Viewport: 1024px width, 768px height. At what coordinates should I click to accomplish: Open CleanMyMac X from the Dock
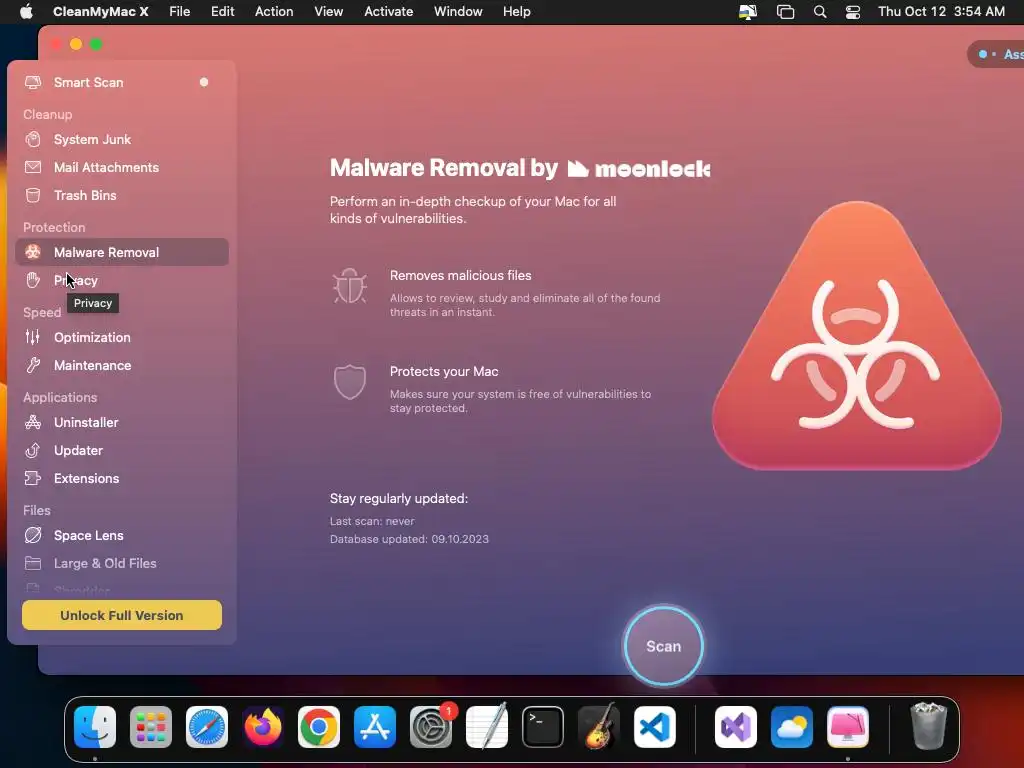click(x=848, y=727)
